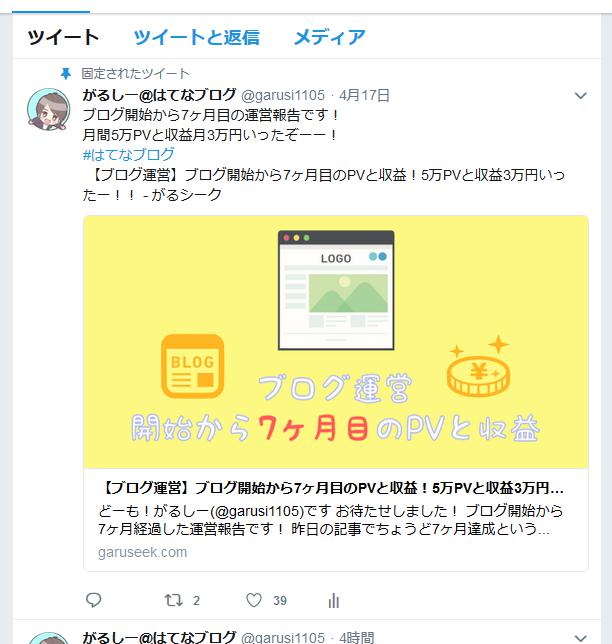Open the link card article title
The image size is (612, 644).
(x=331, y=488)
